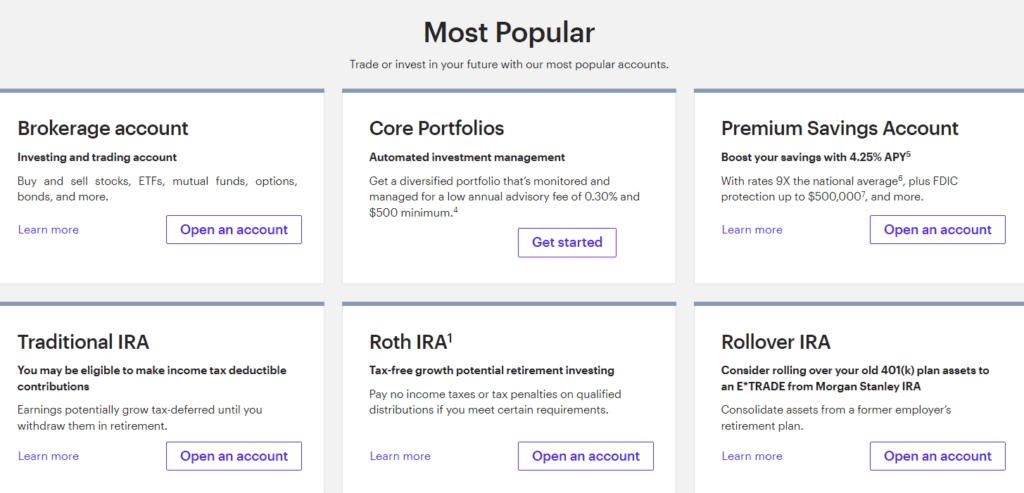Get started with Core Portfolios

[x=567, y=242]
